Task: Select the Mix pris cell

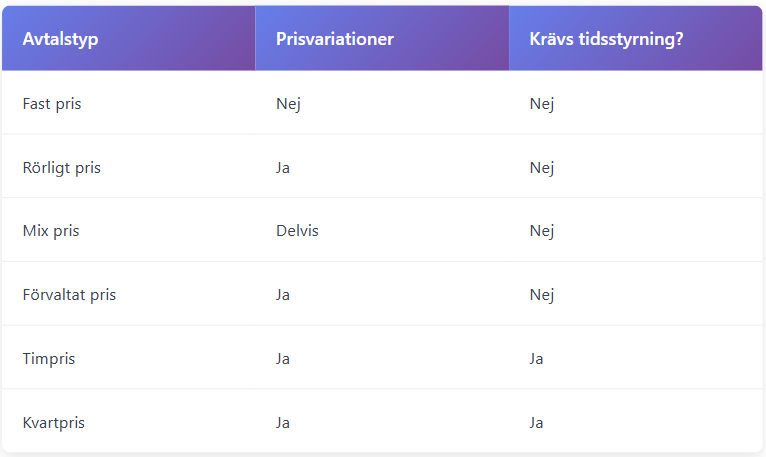Action: [x=51, y=231]
